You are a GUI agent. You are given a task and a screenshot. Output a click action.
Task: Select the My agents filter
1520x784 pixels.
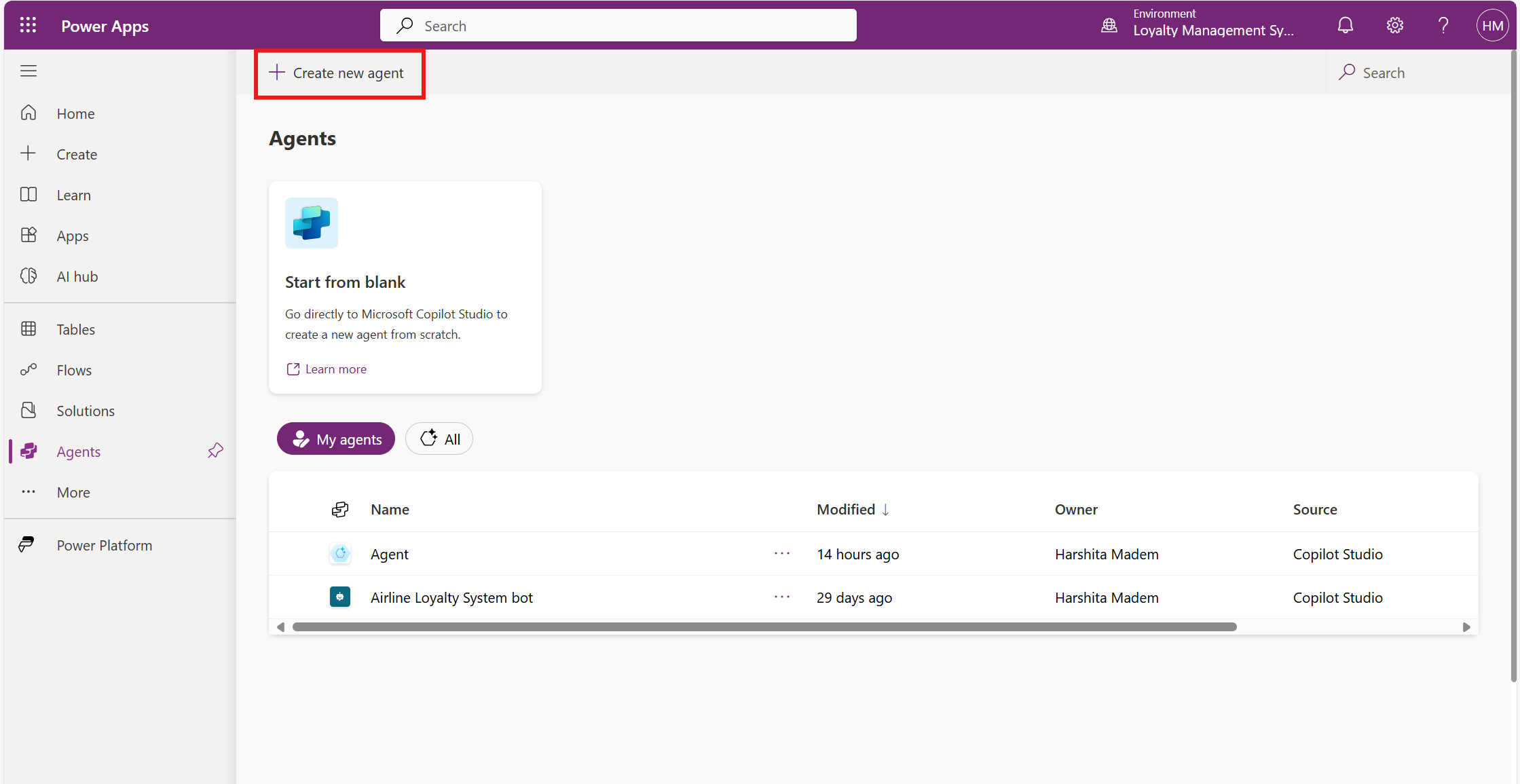(336, 439)
